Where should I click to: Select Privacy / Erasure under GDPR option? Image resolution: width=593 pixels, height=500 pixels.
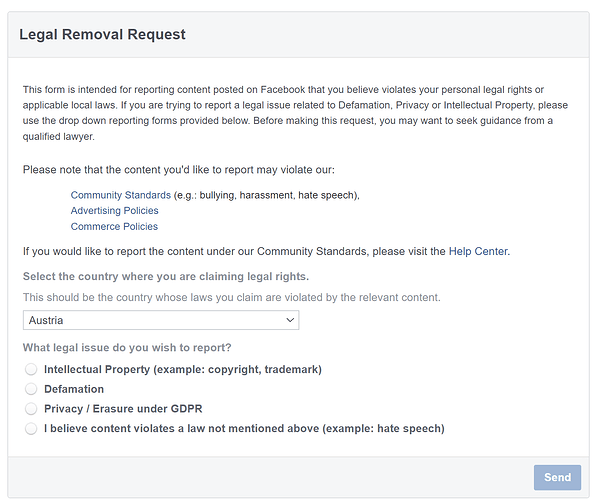tap(31, 408)
